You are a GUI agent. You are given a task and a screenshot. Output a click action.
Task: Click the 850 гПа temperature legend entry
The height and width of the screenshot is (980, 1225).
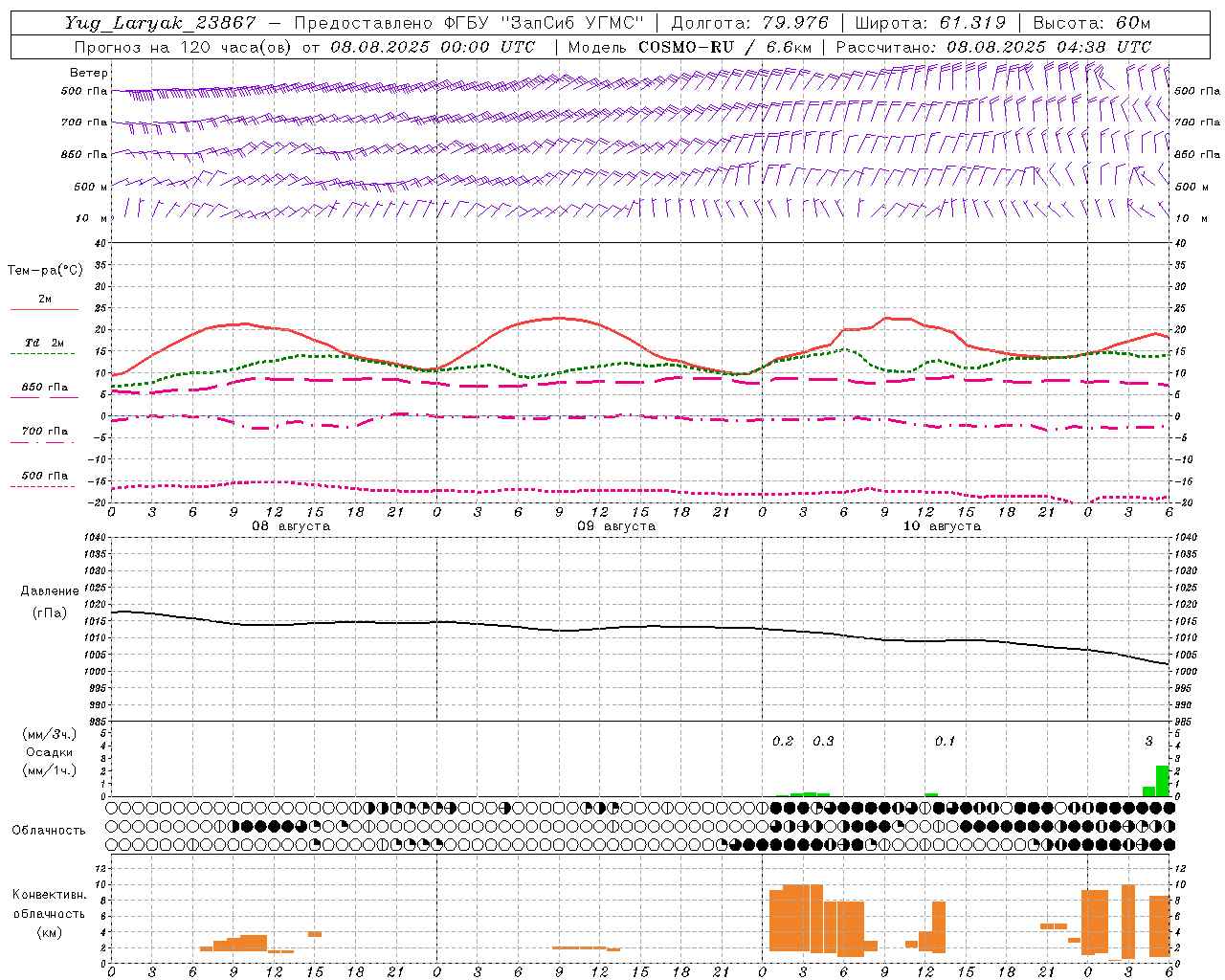pos(45,388)
